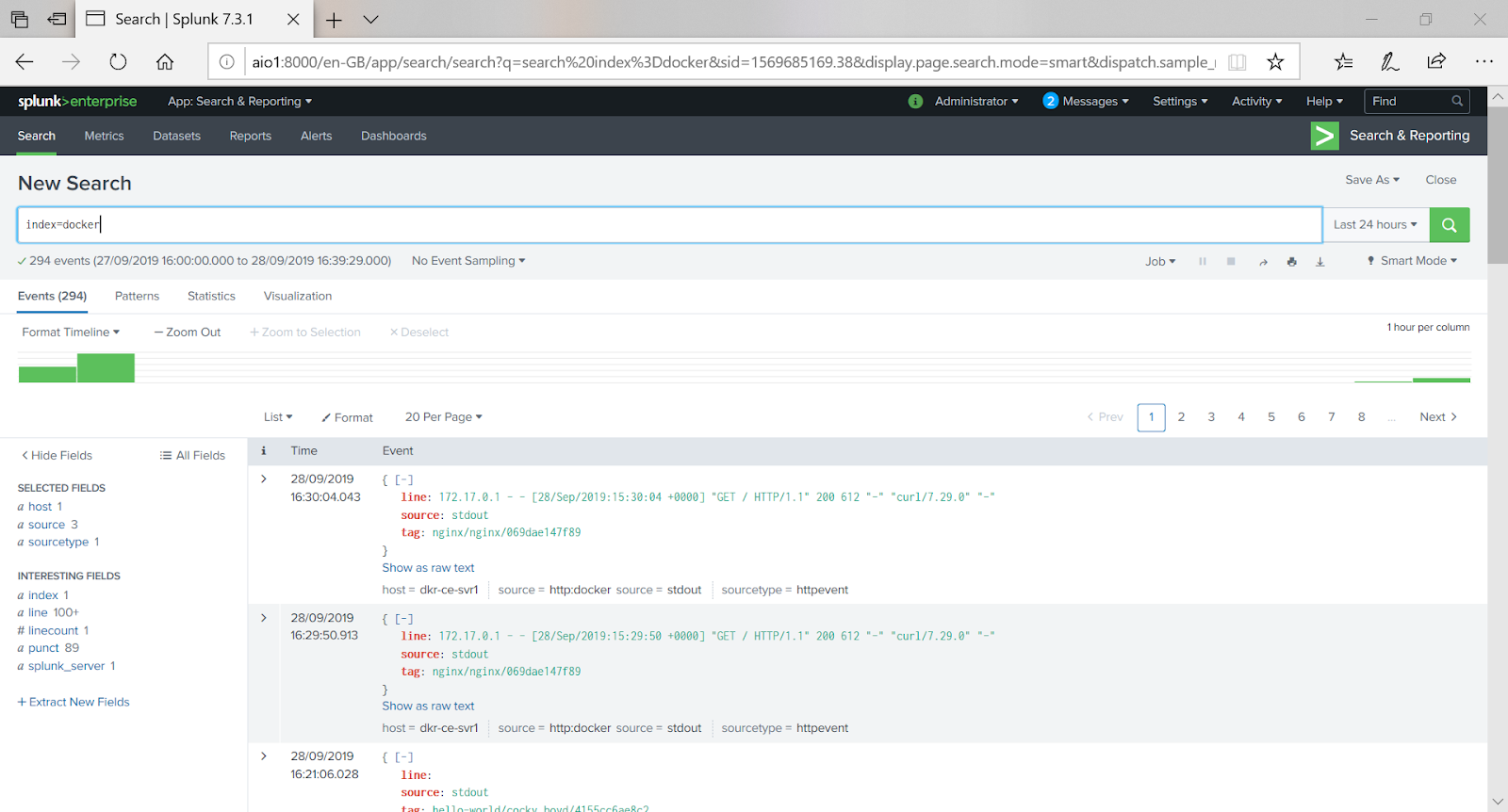
Task: Open Activity menu
Action: click(x=1256, y=101)
